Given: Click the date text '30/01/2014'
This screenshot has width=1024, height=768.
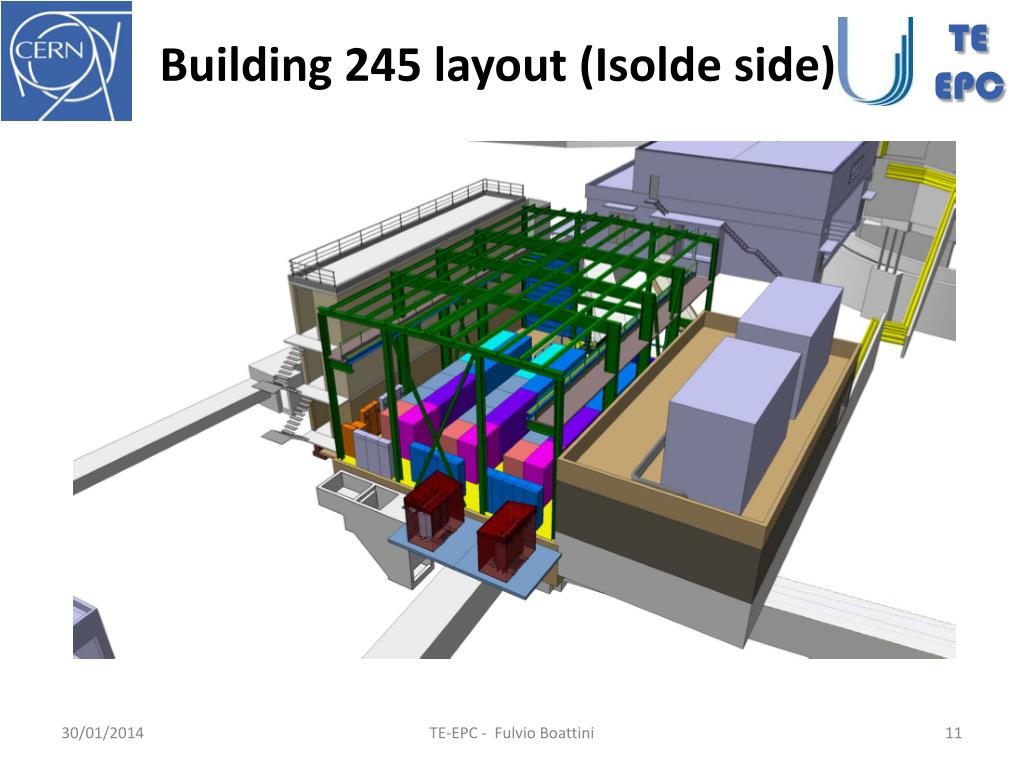Looking at the screenshot, I should tap(103, 733).
